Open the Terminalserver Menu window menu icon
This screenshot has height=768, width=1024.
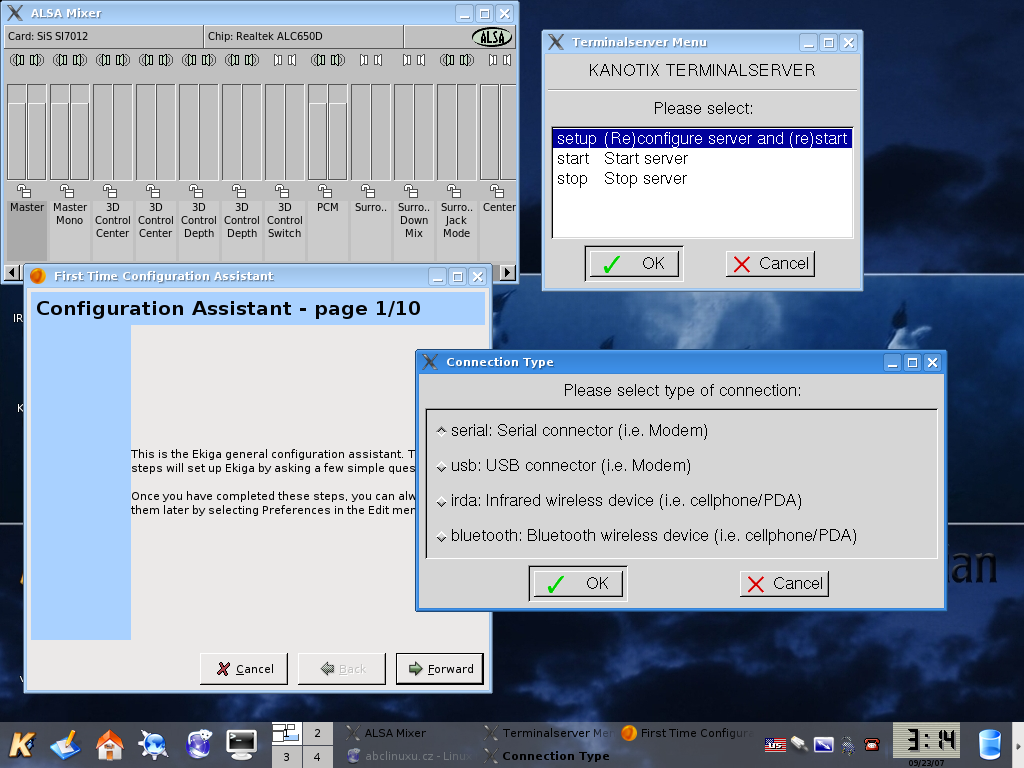(x=556, y=42)
